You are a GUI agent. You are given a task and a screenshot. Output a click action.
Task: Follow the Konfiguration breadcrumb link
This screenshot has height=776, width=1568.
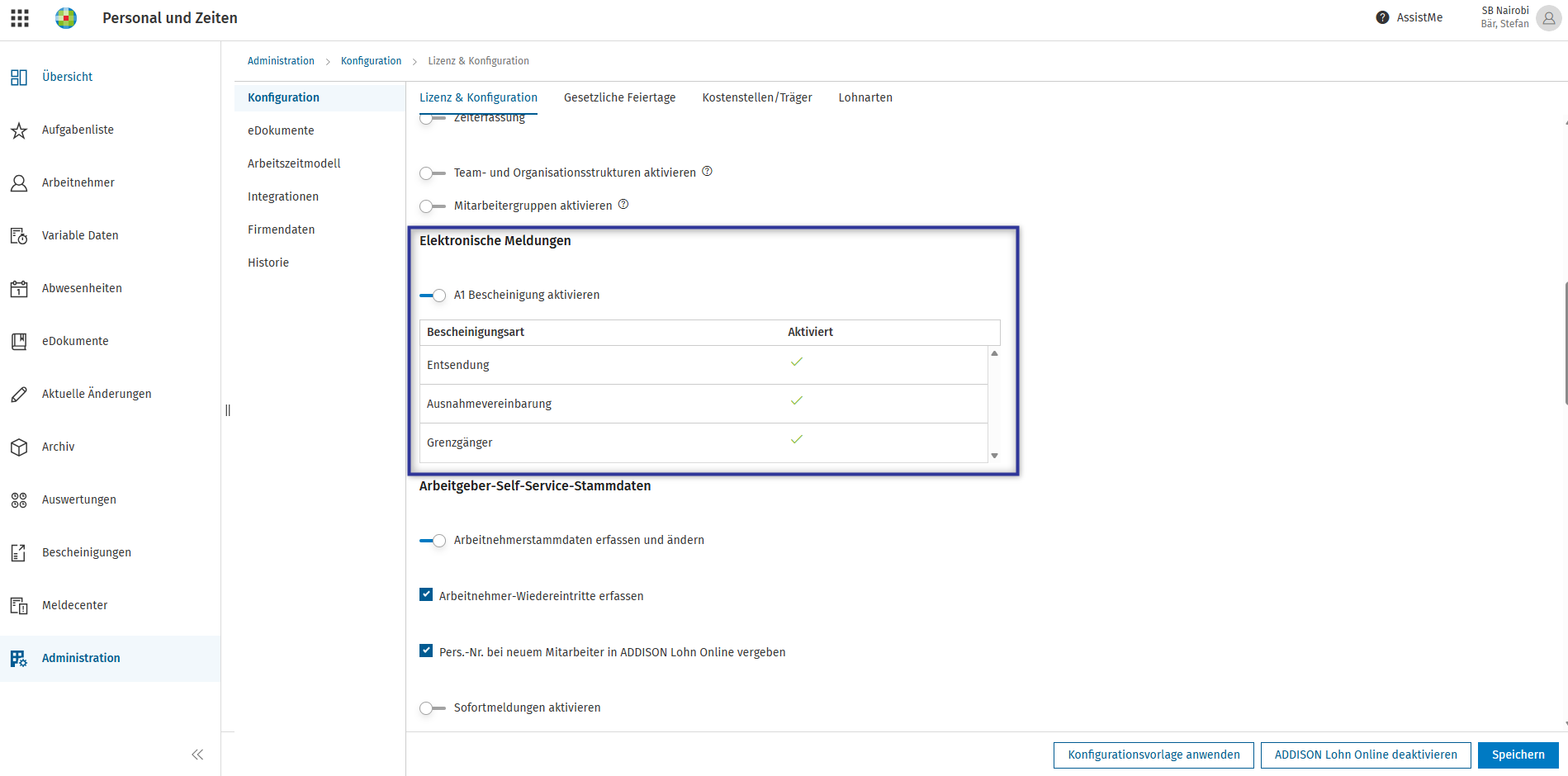click(371, 61)
